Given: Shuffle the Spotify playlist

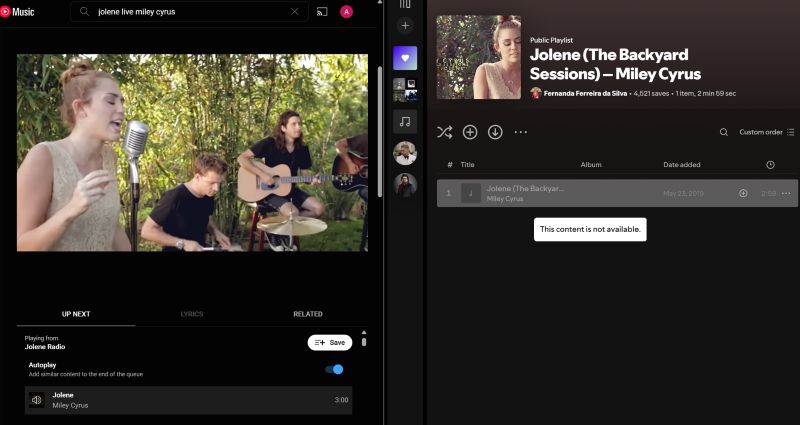Looking at the screenshot, I should click(445, 132).
